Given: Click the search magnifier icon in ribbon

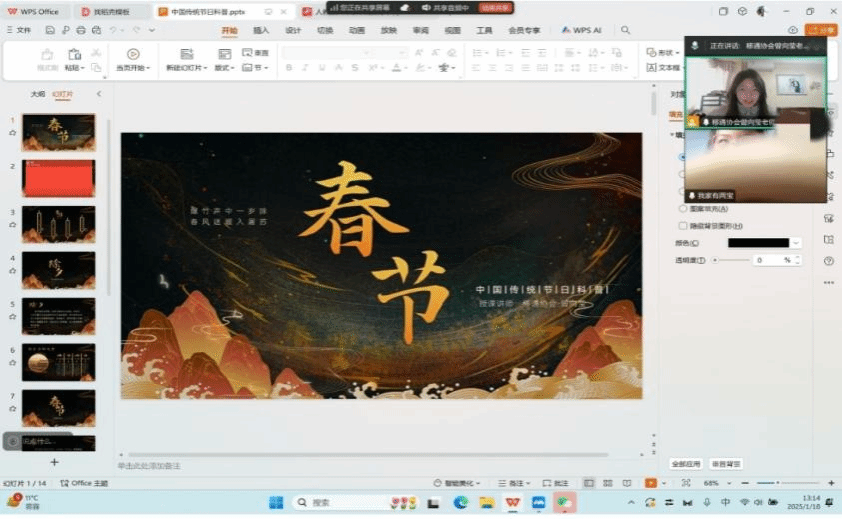Looking at the screenshot, I should pyautogui.click(x=626, y=31).
